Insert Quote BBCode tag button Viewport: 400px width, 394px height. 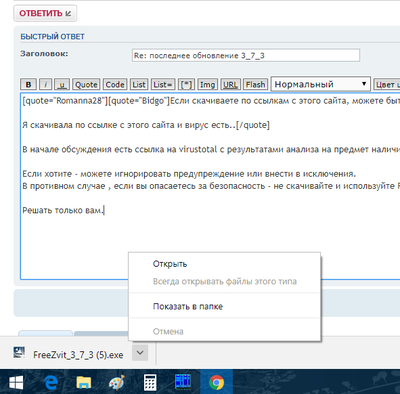point(86,84)
